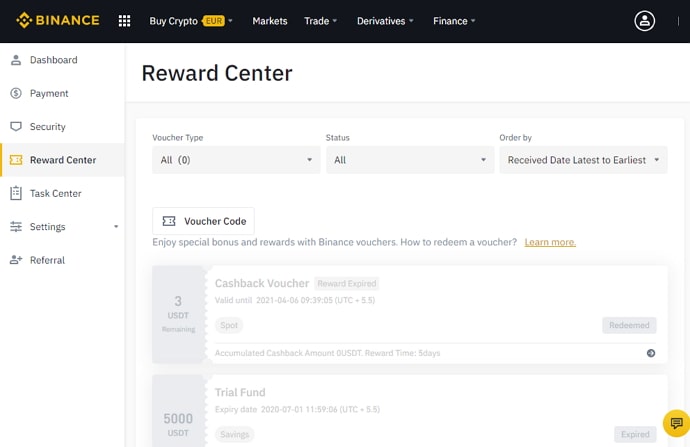This screenshot has width=690, height=447.
Task: Click the Redeemed button on Cashback Voucher
Action: click(x=629, y=325)
